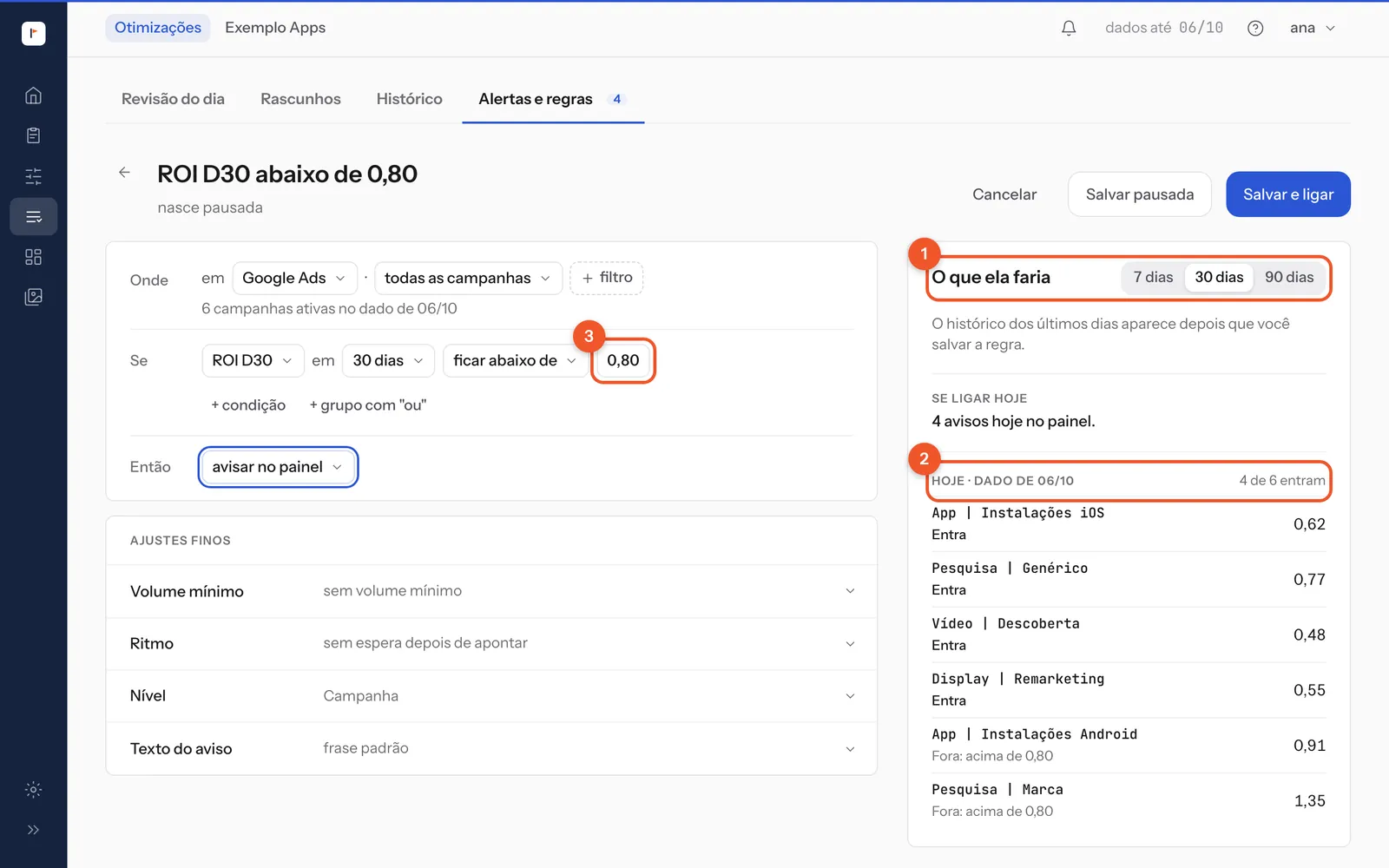Go back with the left arrow
This screenshot has height=868, width=1389.
coord(125,173)
